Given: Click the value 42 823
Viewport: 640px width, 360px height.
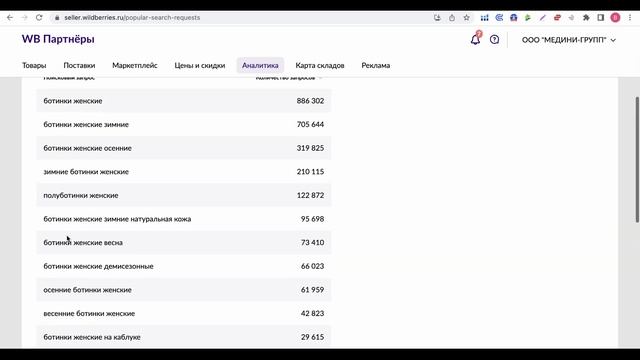Looking at the screenshot, I should 312,313.
